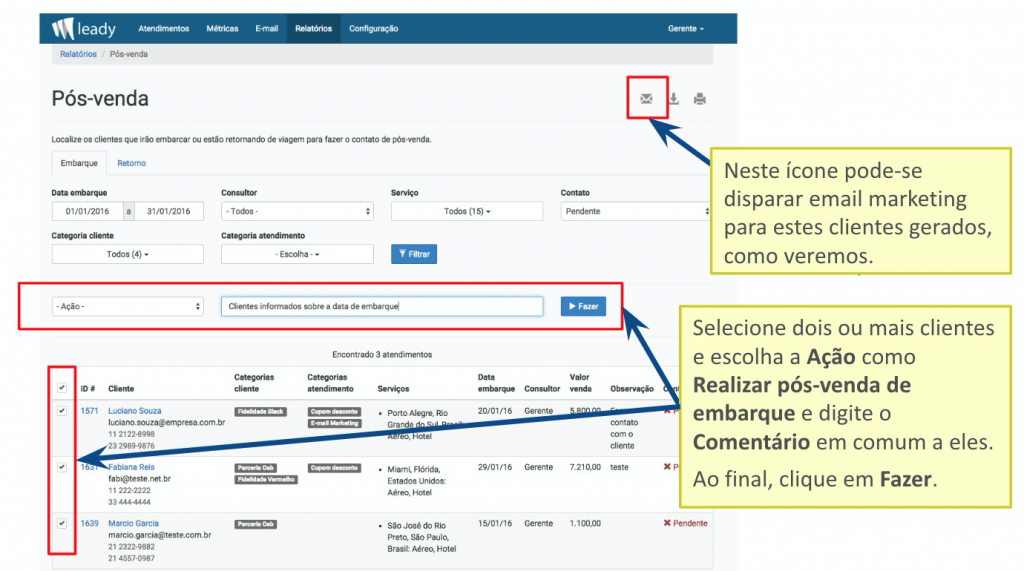Click the print report icon
This screenshot has width=1024, height=571.
click(699, 99)
